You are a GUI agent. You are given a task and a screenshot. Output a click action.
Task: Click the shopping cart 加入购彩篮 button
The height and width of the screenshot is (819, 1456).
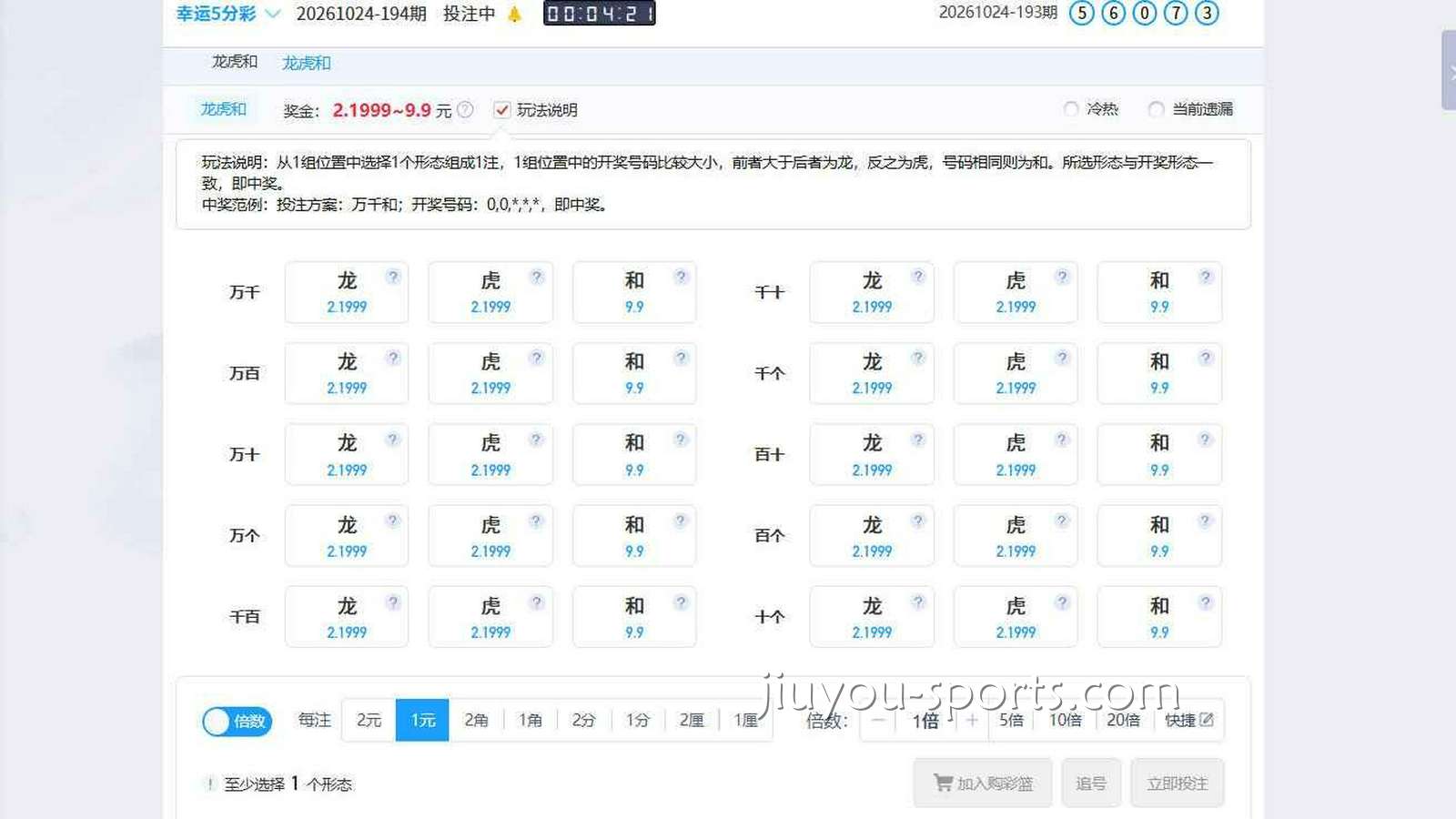point(983,783)
